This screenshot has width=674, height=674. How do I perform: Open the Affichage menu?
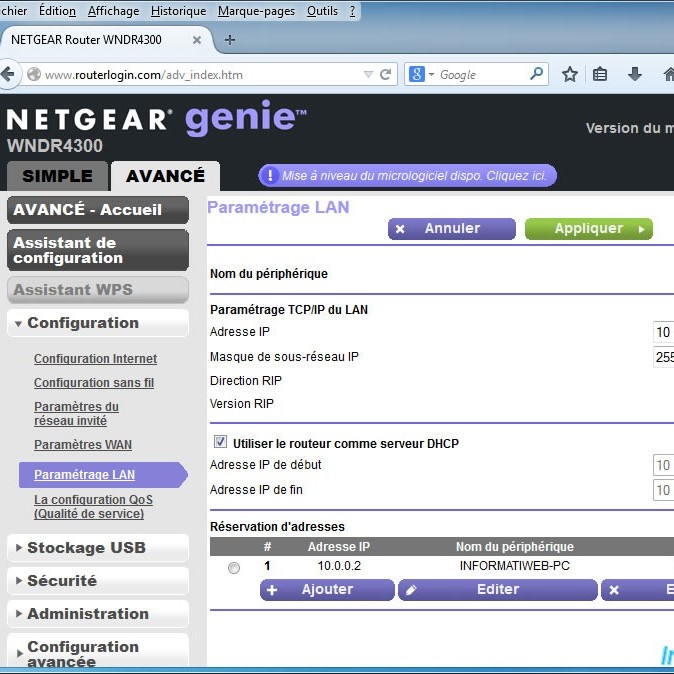(113, 11)
